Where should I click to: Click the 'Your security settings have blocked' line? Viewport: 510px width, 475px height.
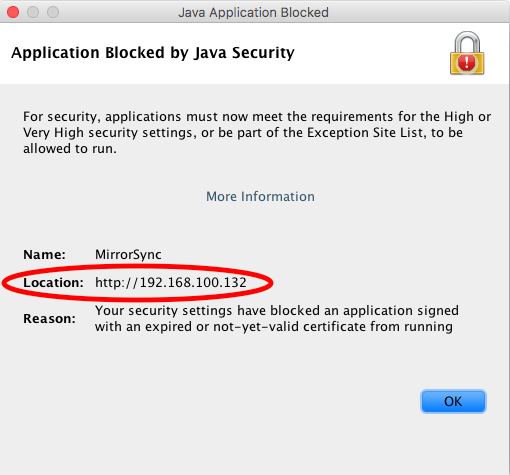coord(277,311)
